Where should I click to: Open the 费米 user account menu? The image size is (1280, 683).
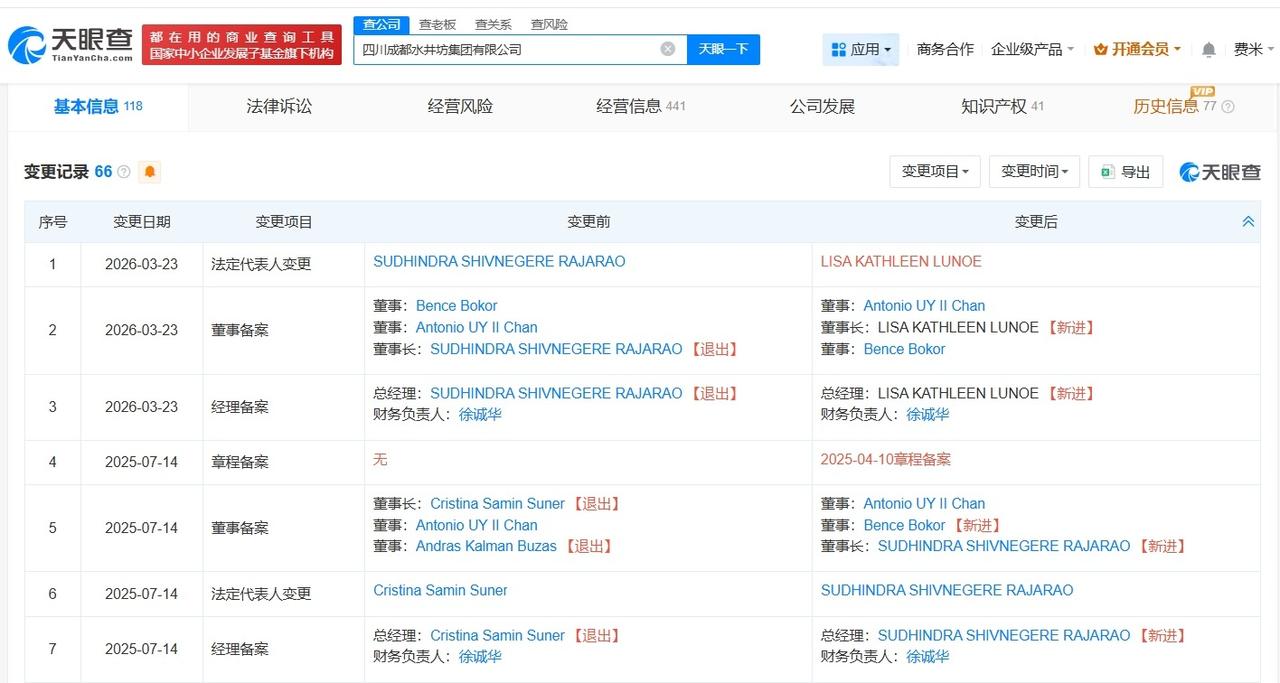tap(1254, 49)
